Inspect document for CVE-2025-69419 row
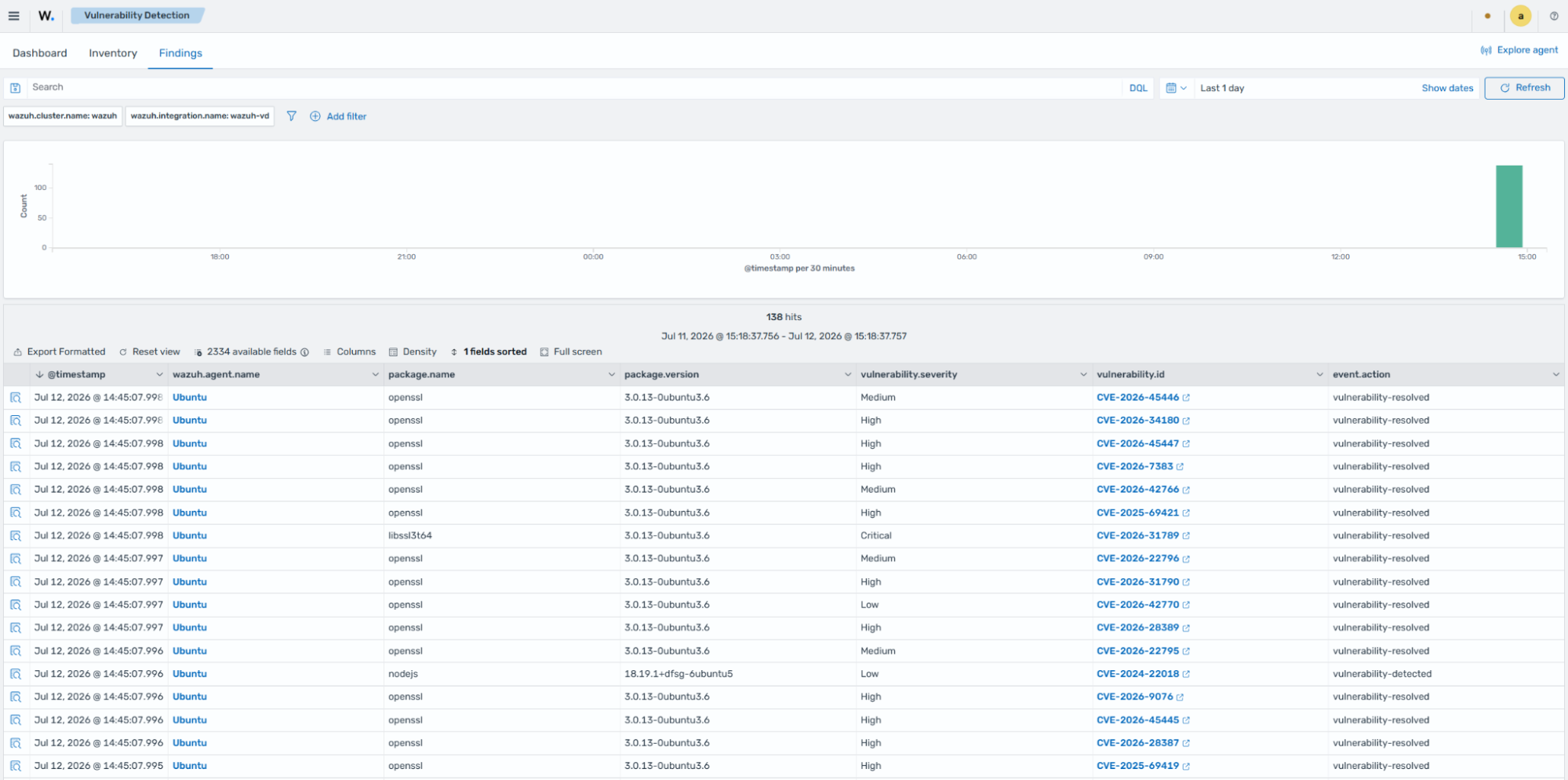The image size is (1568, 780). coord(16,766)
